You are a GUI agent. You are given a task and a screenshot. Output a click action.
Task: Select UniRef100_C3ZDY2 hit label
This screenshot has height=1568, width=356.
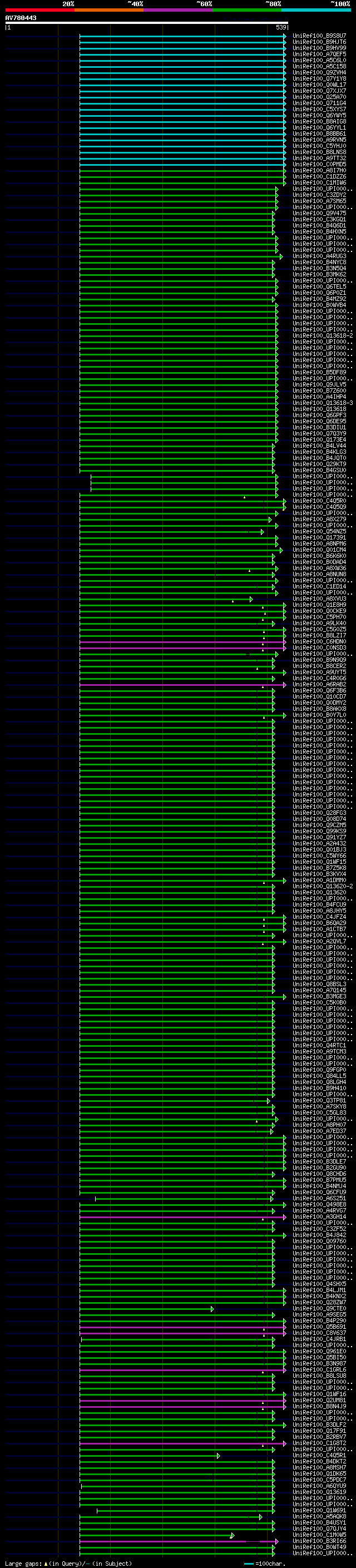[x=319, y=195]
